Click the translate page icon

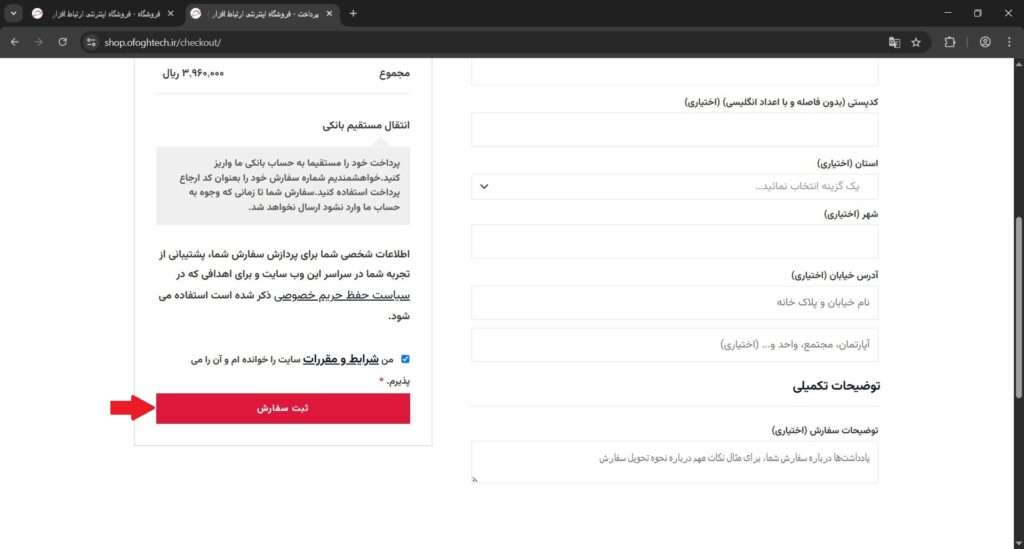click(894, 42)
